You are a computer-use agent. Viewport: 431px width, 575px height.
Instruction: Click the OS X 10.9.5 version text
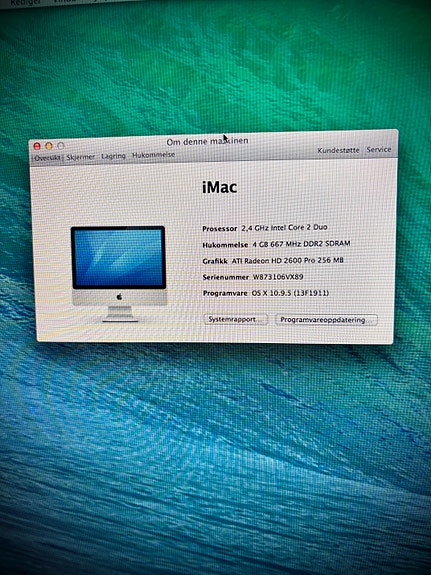(290, 293)
